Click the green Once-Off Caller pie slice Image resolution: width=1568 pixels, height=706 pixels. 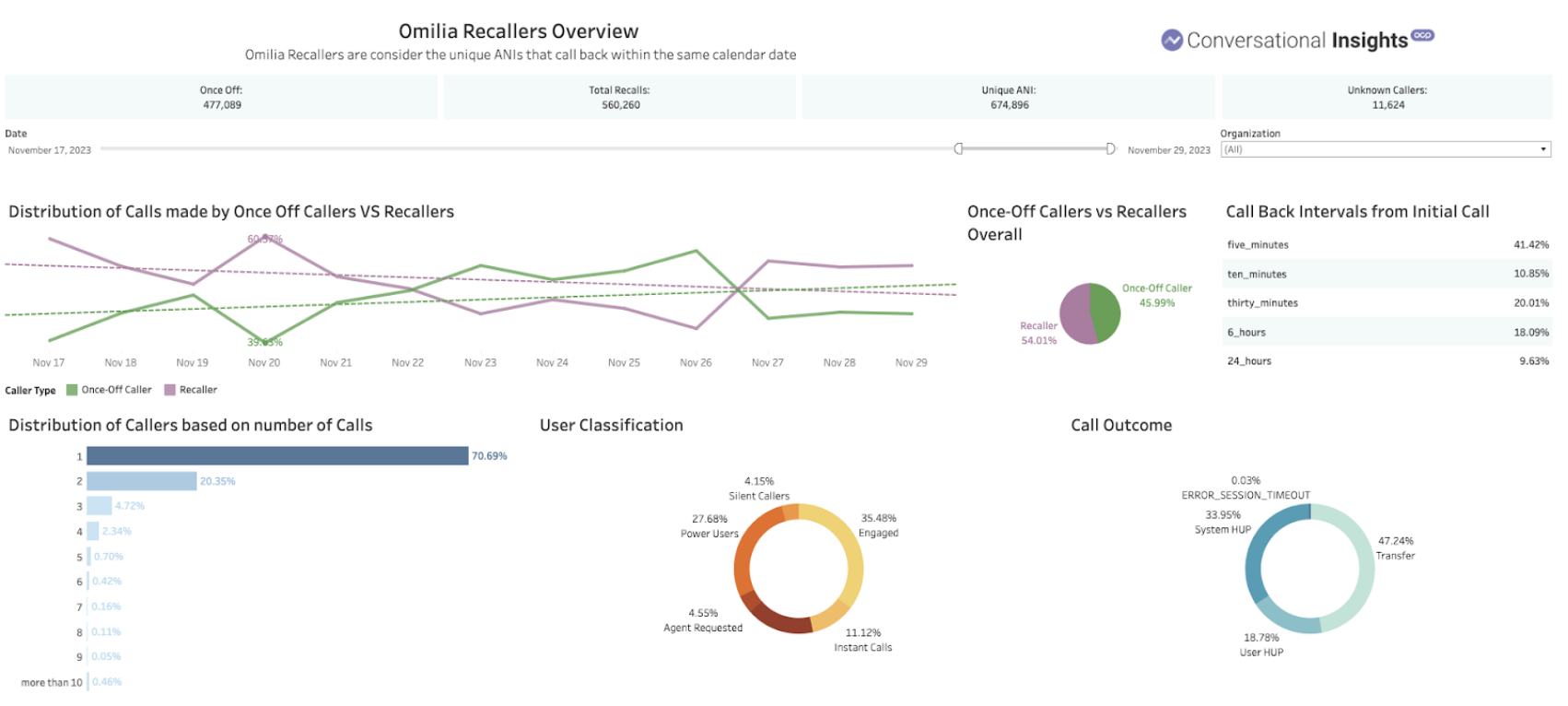(1106, 312)
